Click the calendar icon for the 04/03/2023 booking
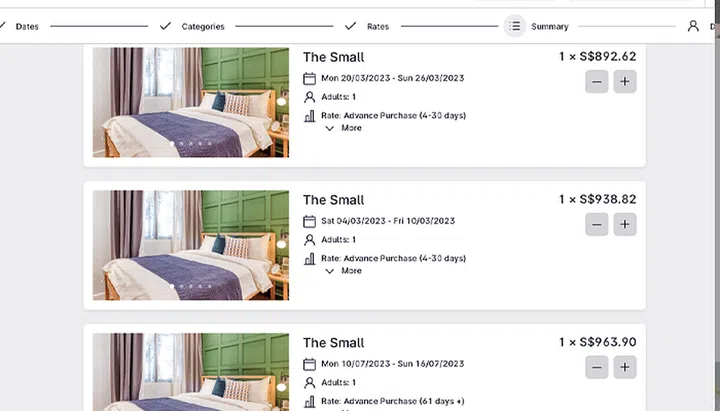Viewport: 720px width, 411px height. click(x=309, y=221)
